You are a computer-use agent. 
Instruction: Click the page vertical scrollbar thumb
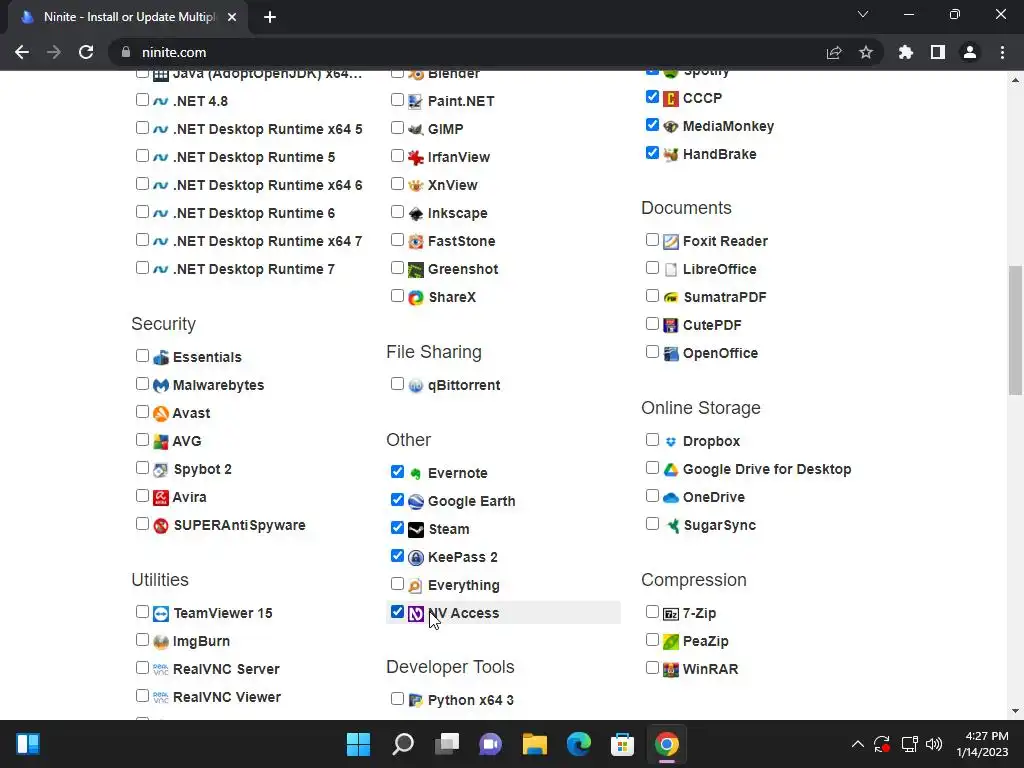pos(1015,330)
